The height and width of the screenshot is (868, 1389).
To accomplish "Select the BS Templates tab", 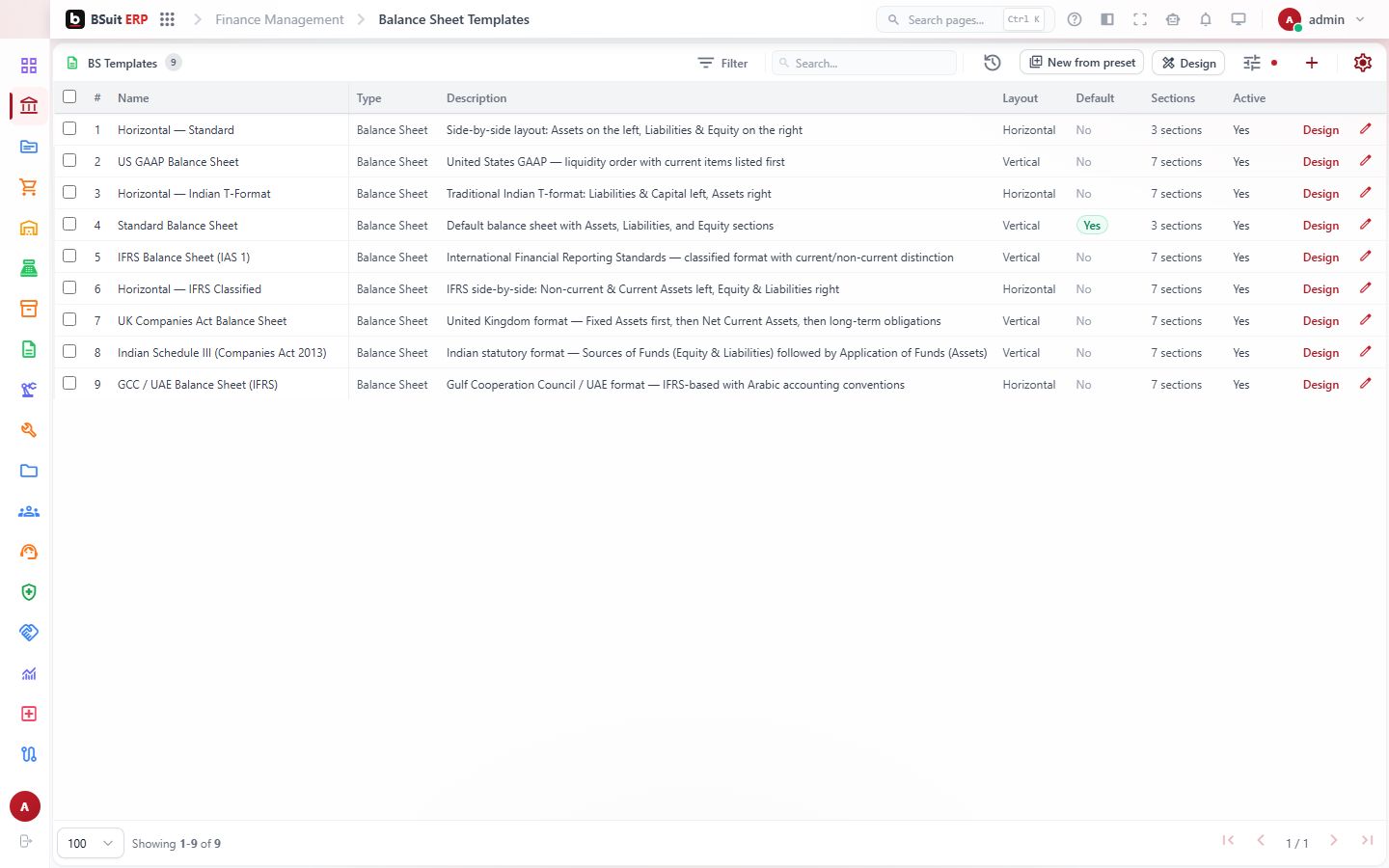I will (x=123, y=63).
